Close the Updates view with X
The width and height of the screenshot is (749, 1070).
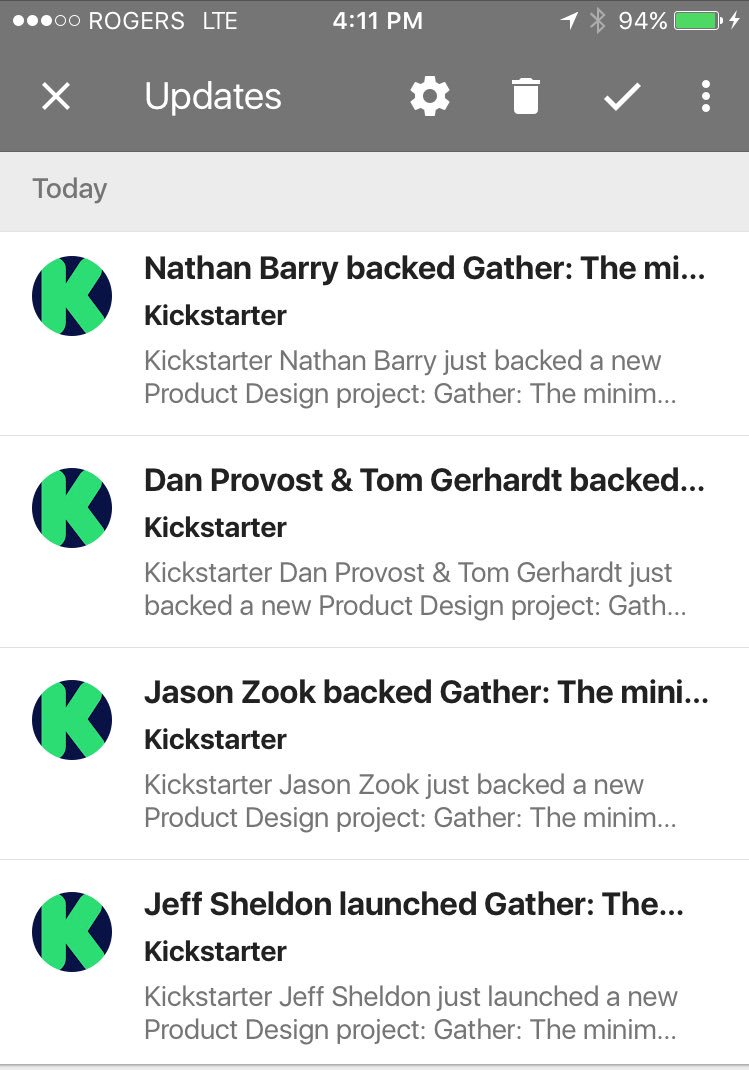click(56, 96)
